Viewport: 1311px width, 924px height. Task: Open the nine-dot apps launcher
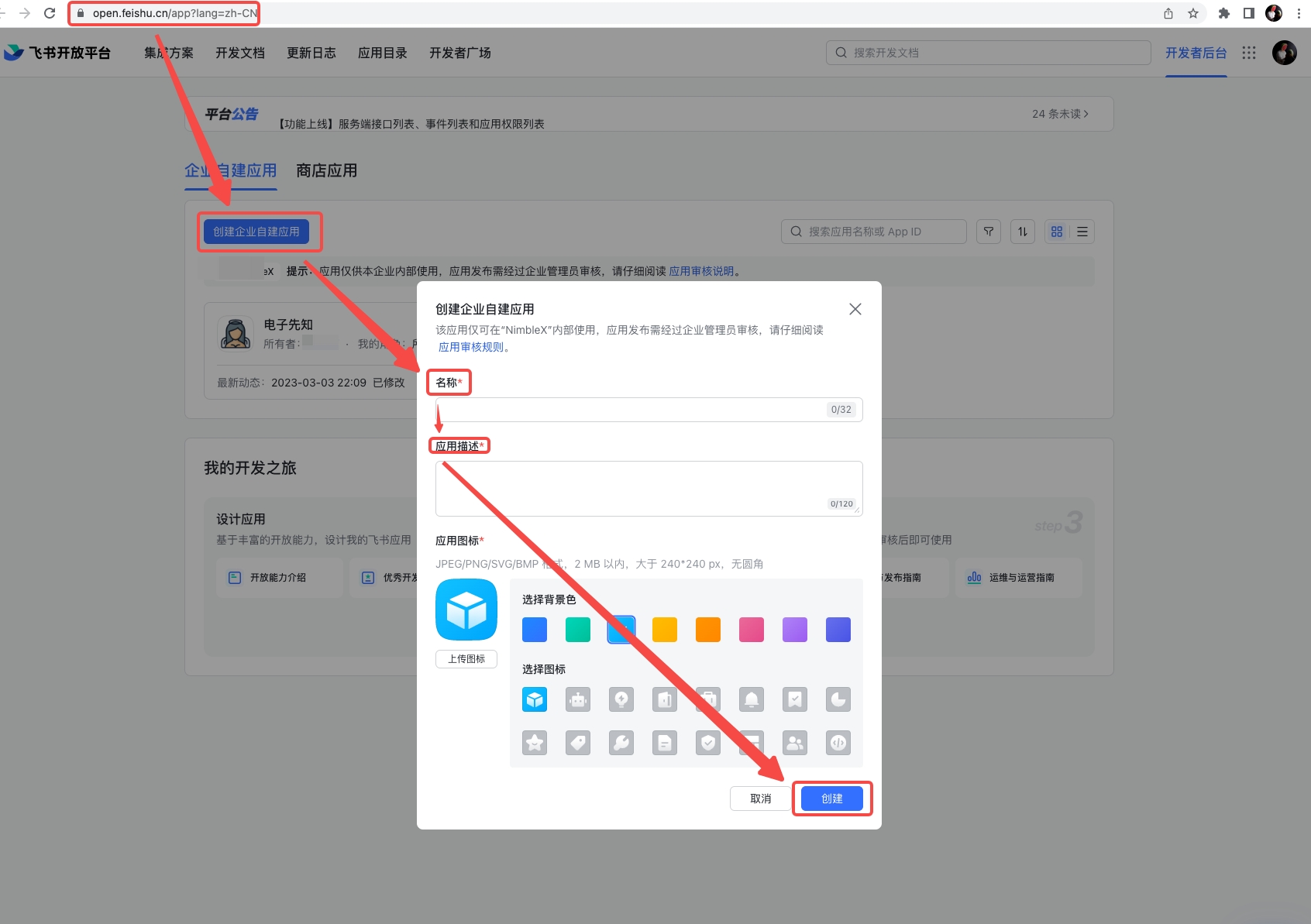pos(1249,53)
